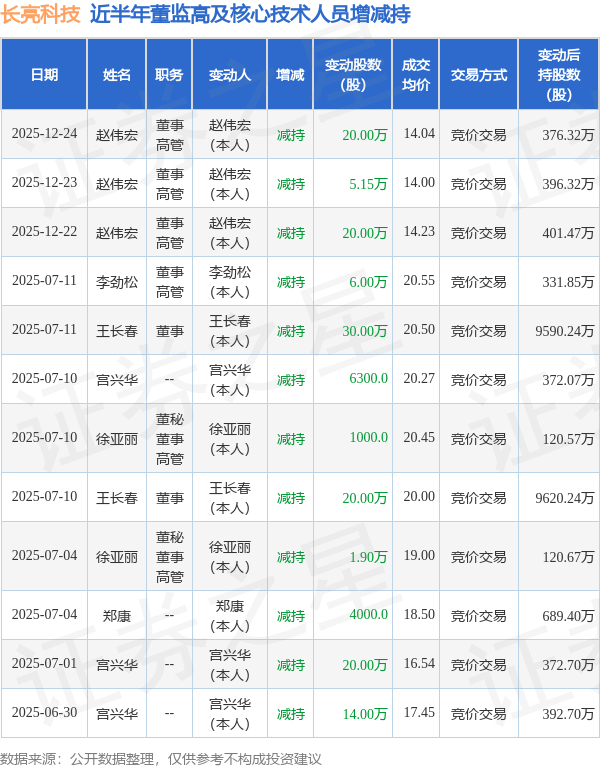Click holdings value 120.67万
The height and width of the screenshot is (768, 600).
[568, 557]
